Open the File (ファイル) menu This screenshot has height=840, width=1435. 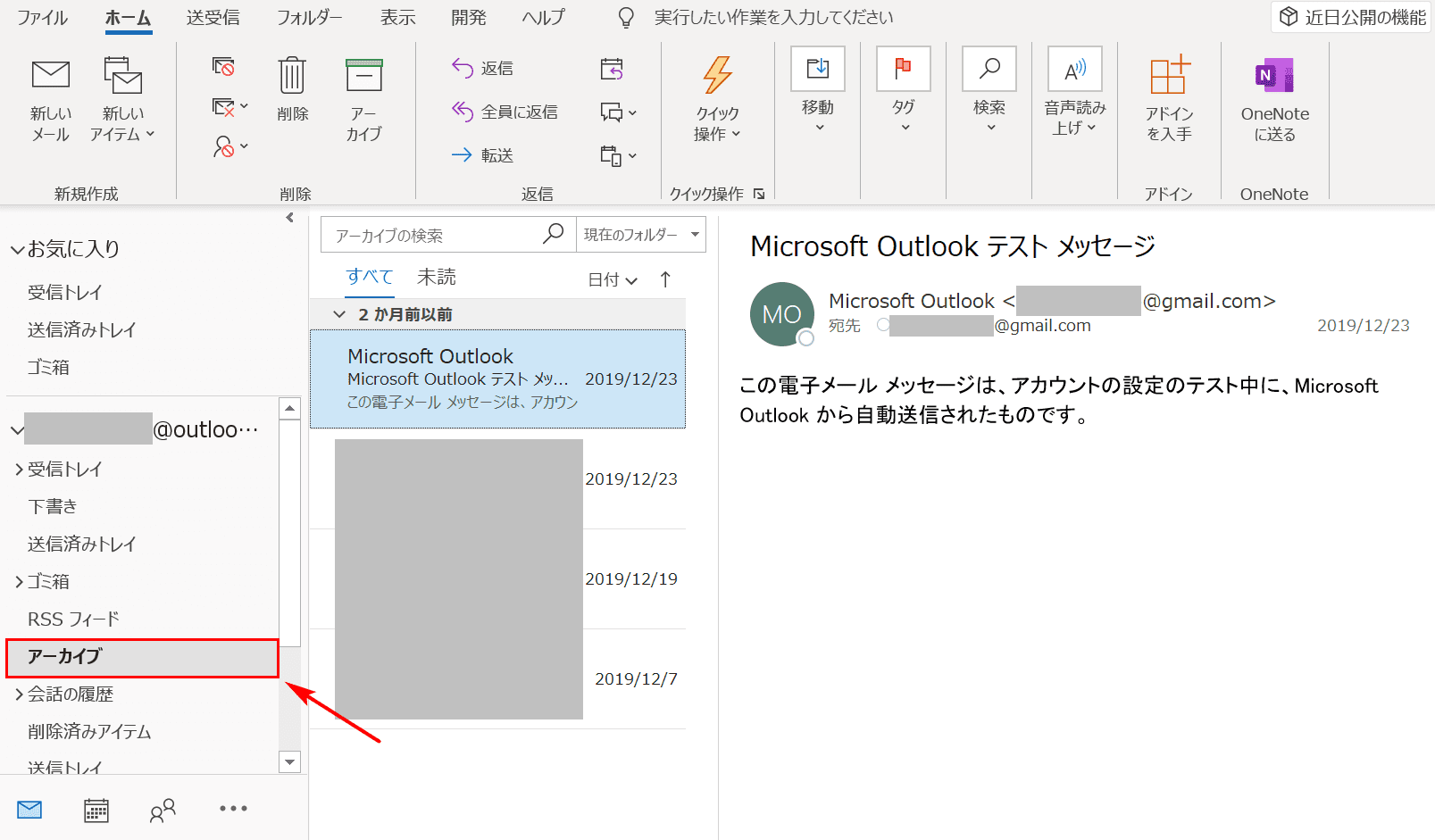[x=42, y=18]
